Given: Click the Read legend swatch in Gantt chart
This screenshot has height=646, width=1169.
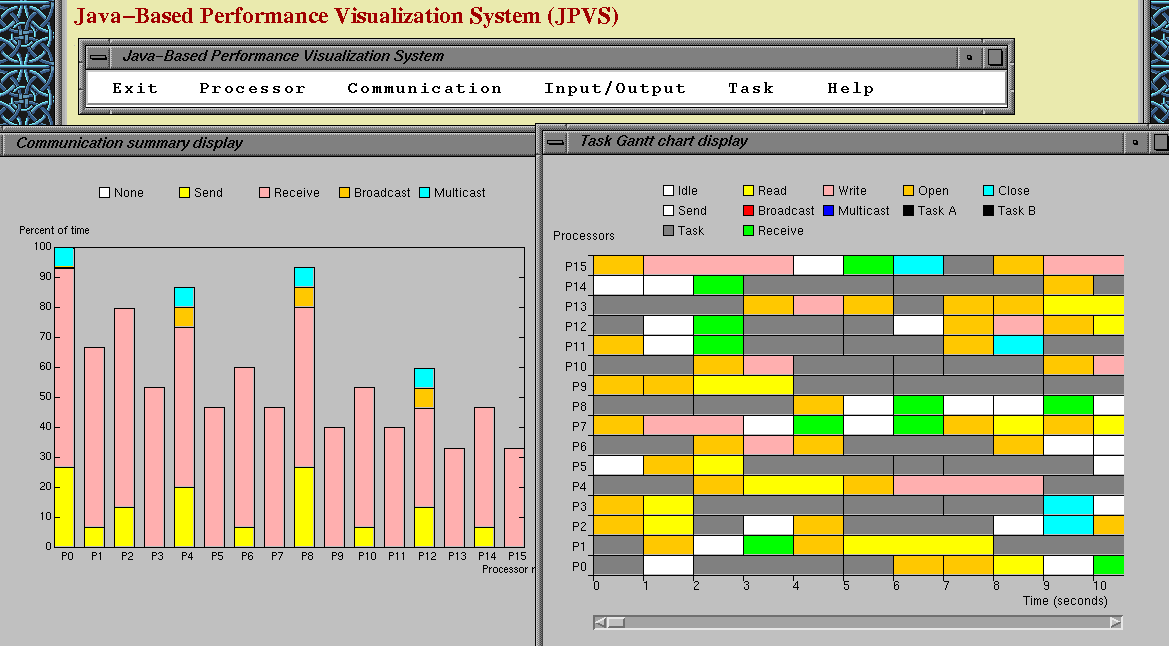Looking at the screenshot, I should point(749,191).
